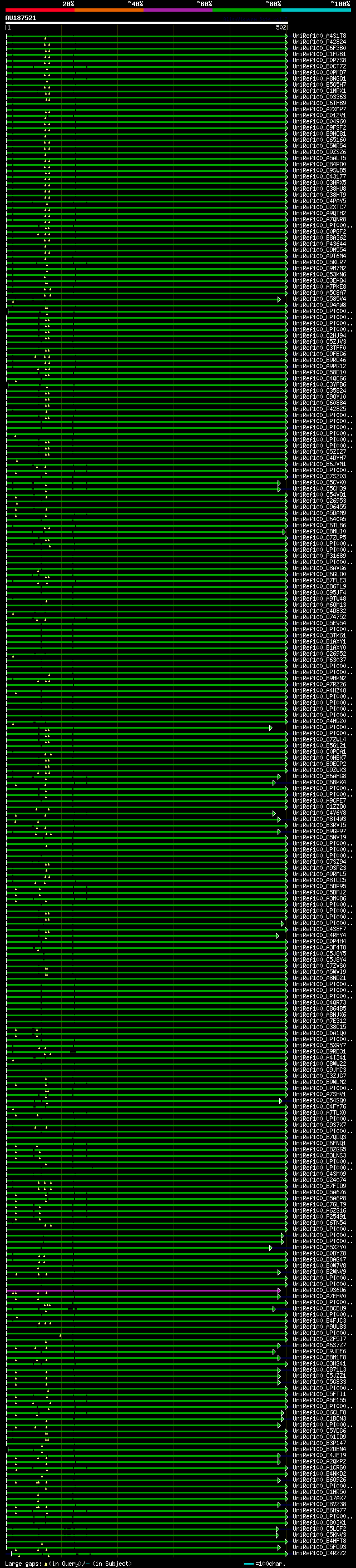Select the UniRef100_C5WR54 label

point(319,146)
